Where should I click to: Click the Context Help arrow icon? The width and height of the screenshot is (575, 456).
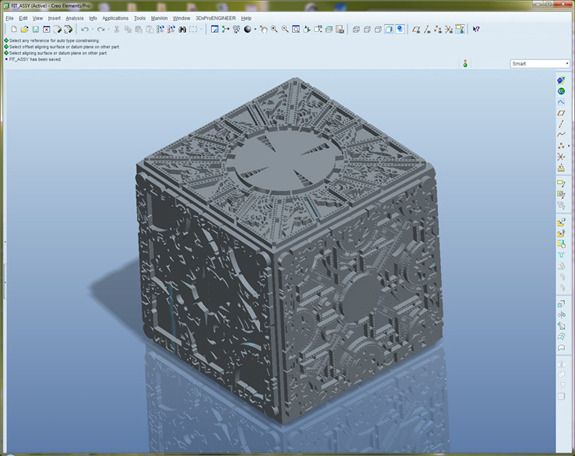pos(476,29)
